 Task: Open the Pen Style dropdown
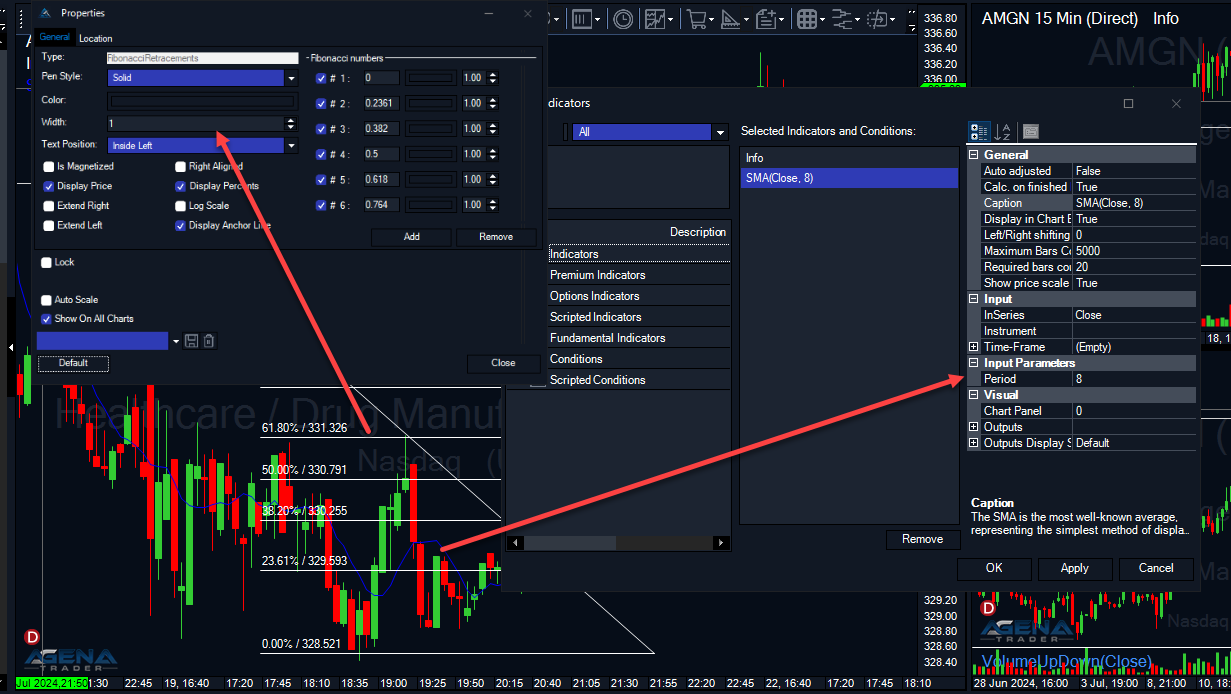click(291, 78)
